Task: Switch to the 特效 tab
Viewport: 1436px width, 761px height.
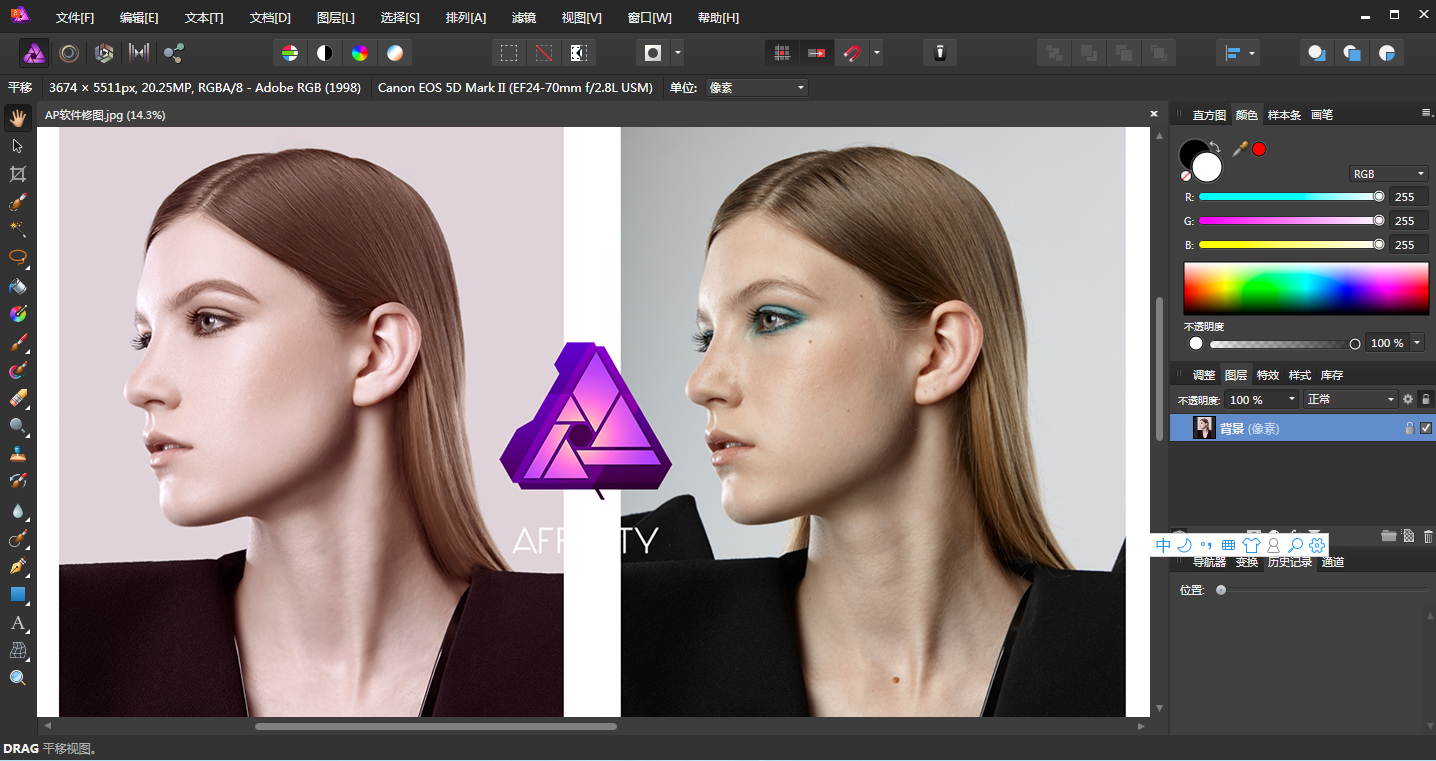Action: (x=1268, y=375)
